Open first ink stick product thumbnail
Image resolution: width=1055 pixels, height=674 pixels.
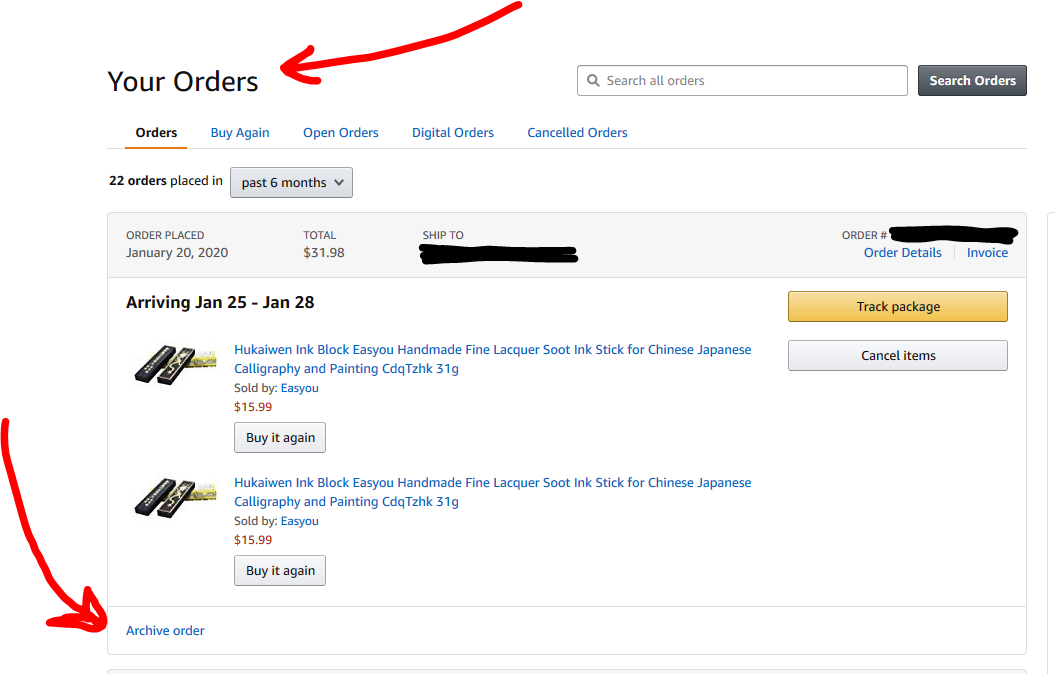(x=176, y=366)
